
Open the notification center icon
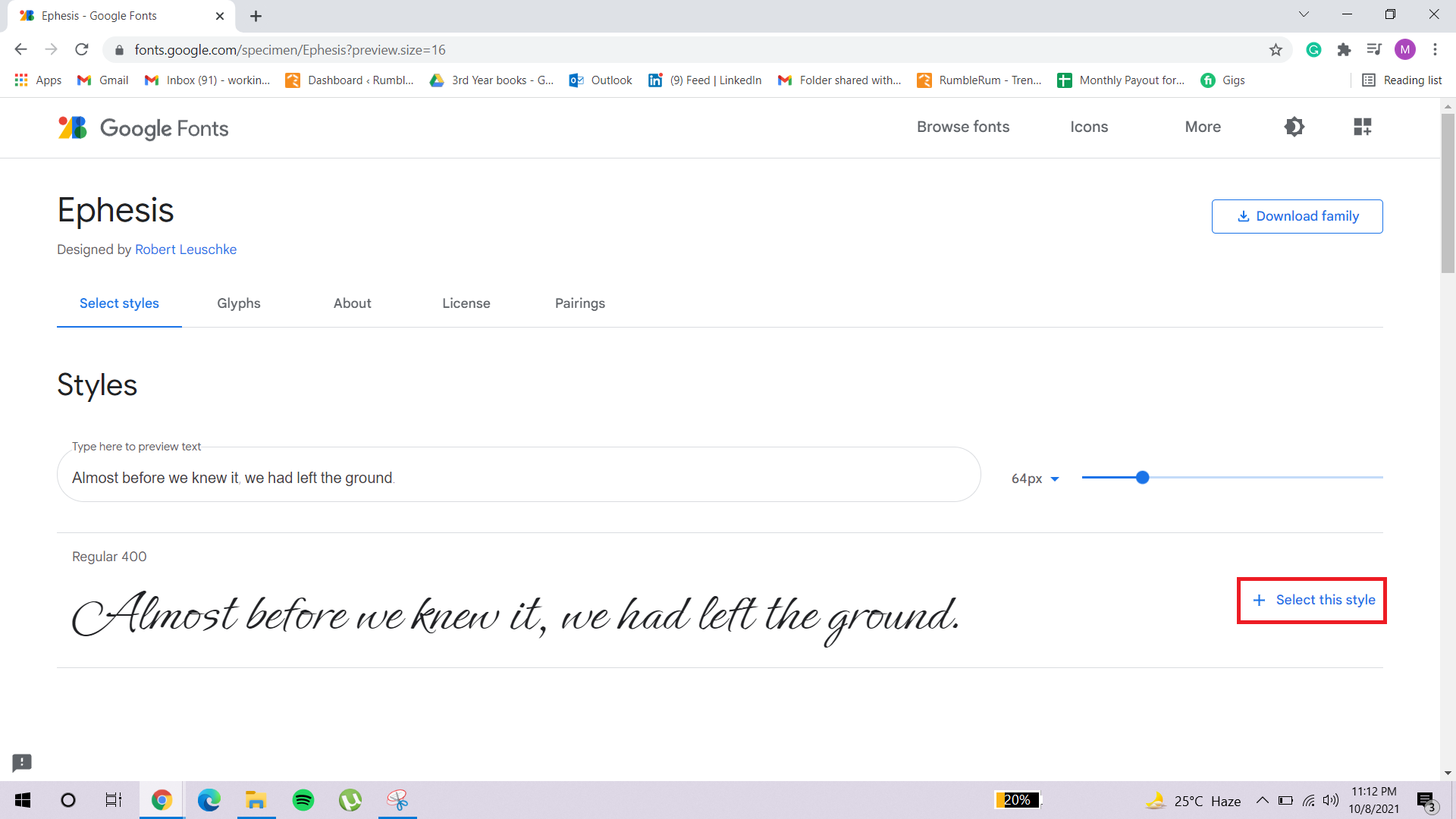pos(1426,801)
